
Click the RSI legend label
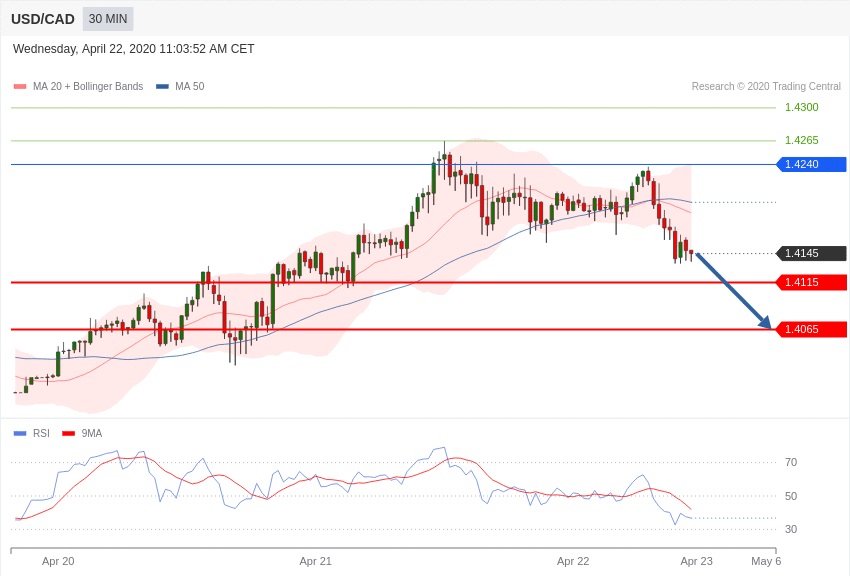(x=41, y=433)
